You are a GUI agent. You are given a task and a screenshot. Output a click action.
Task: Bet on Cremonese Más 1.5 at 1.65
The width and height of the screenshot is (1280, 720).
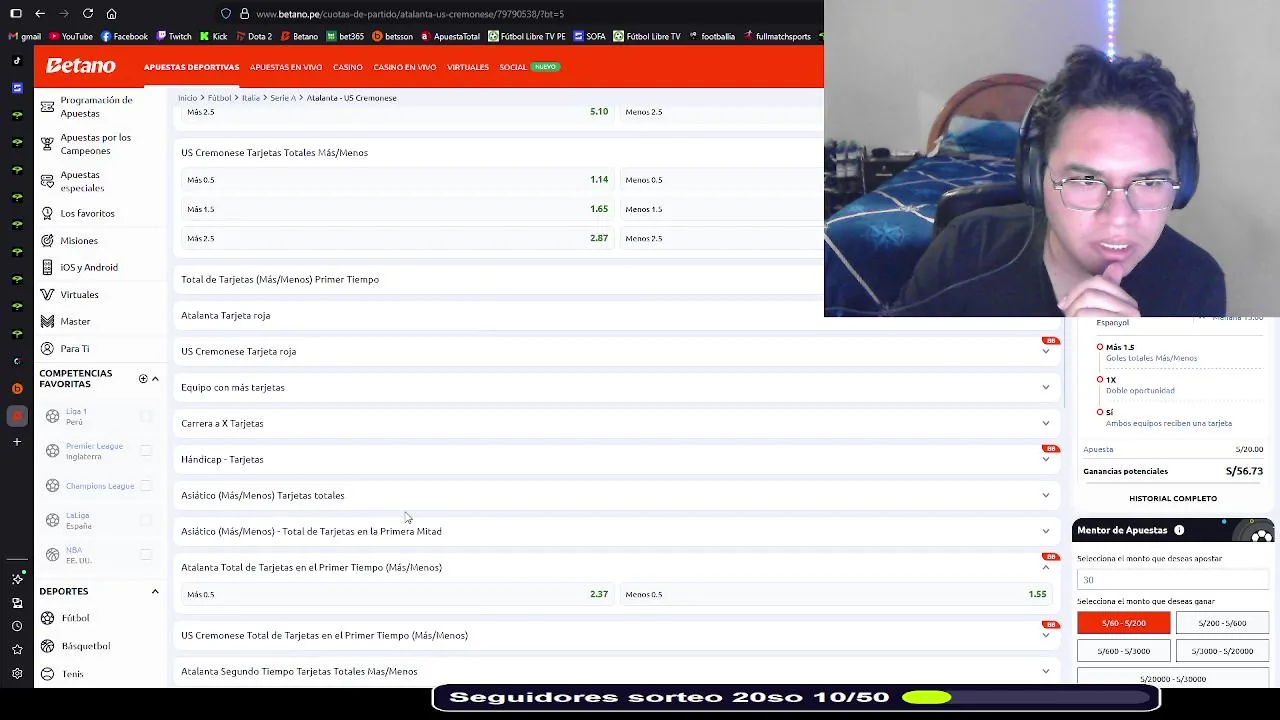[x=397, y=209]
